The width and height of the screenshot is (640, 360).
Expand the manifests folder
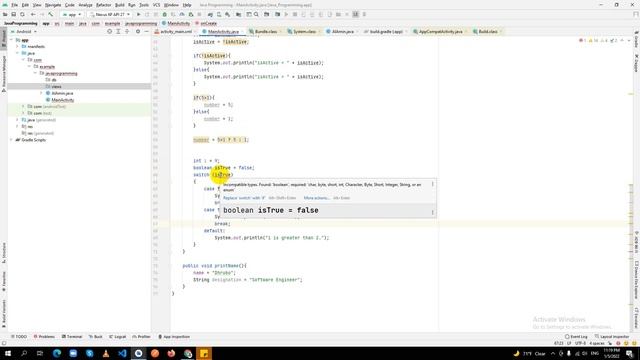pos(17,47)
